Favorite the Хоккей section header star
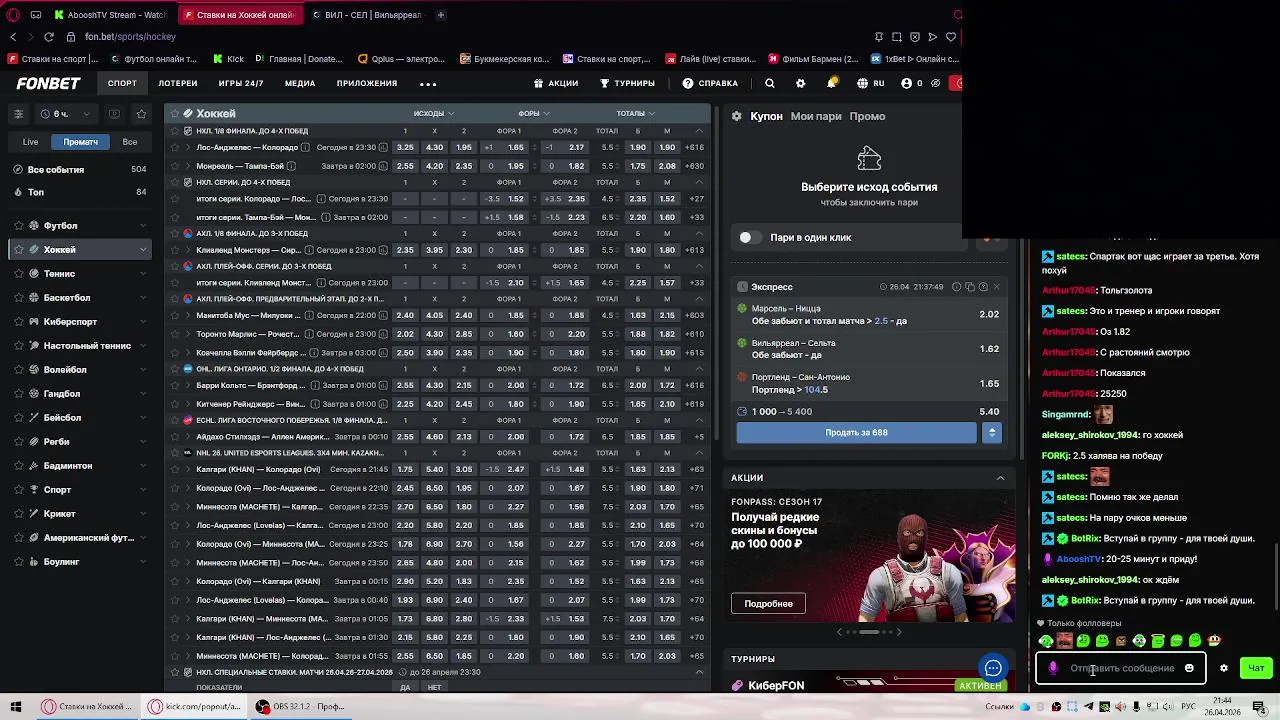This screenshot has height=720, width=1280. pos(173,113)
